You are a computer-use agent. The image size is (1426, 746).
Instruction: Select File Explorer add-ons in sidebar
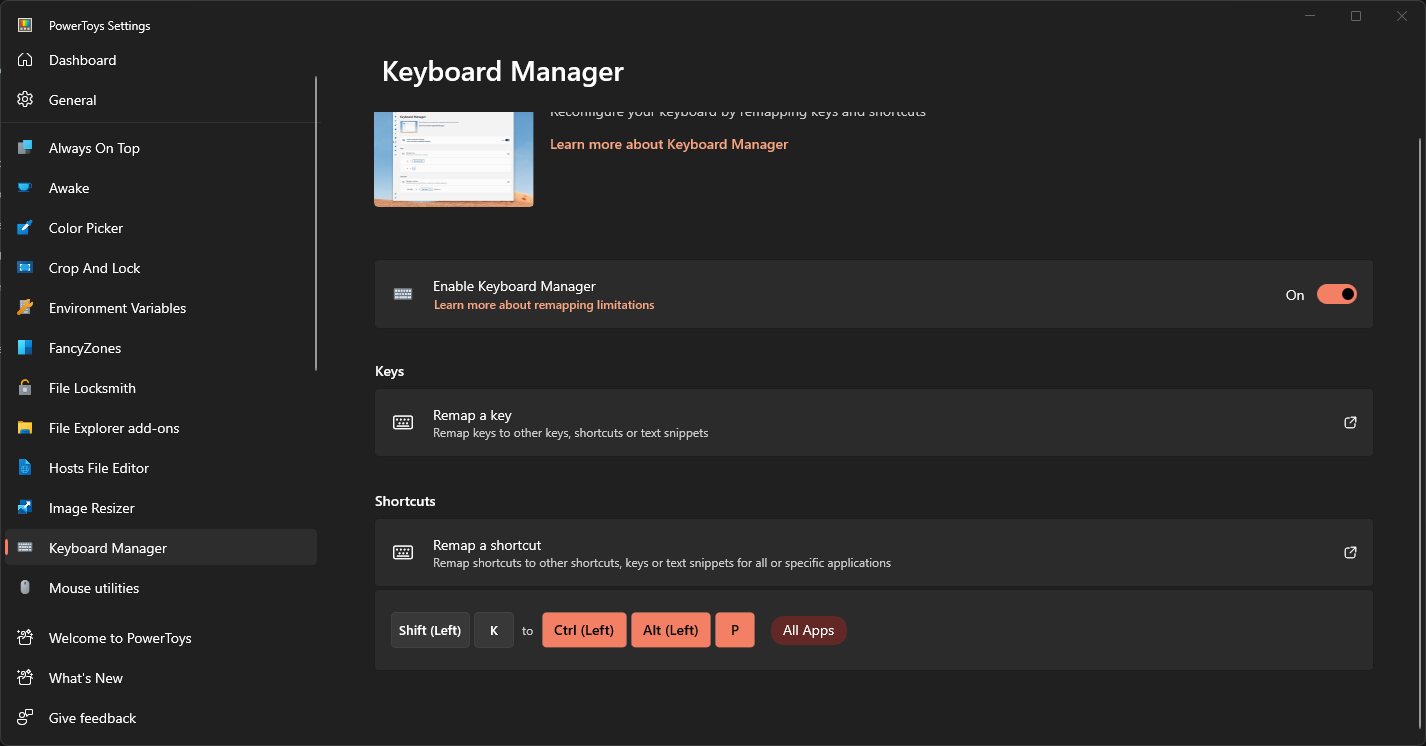pos(161,428)
